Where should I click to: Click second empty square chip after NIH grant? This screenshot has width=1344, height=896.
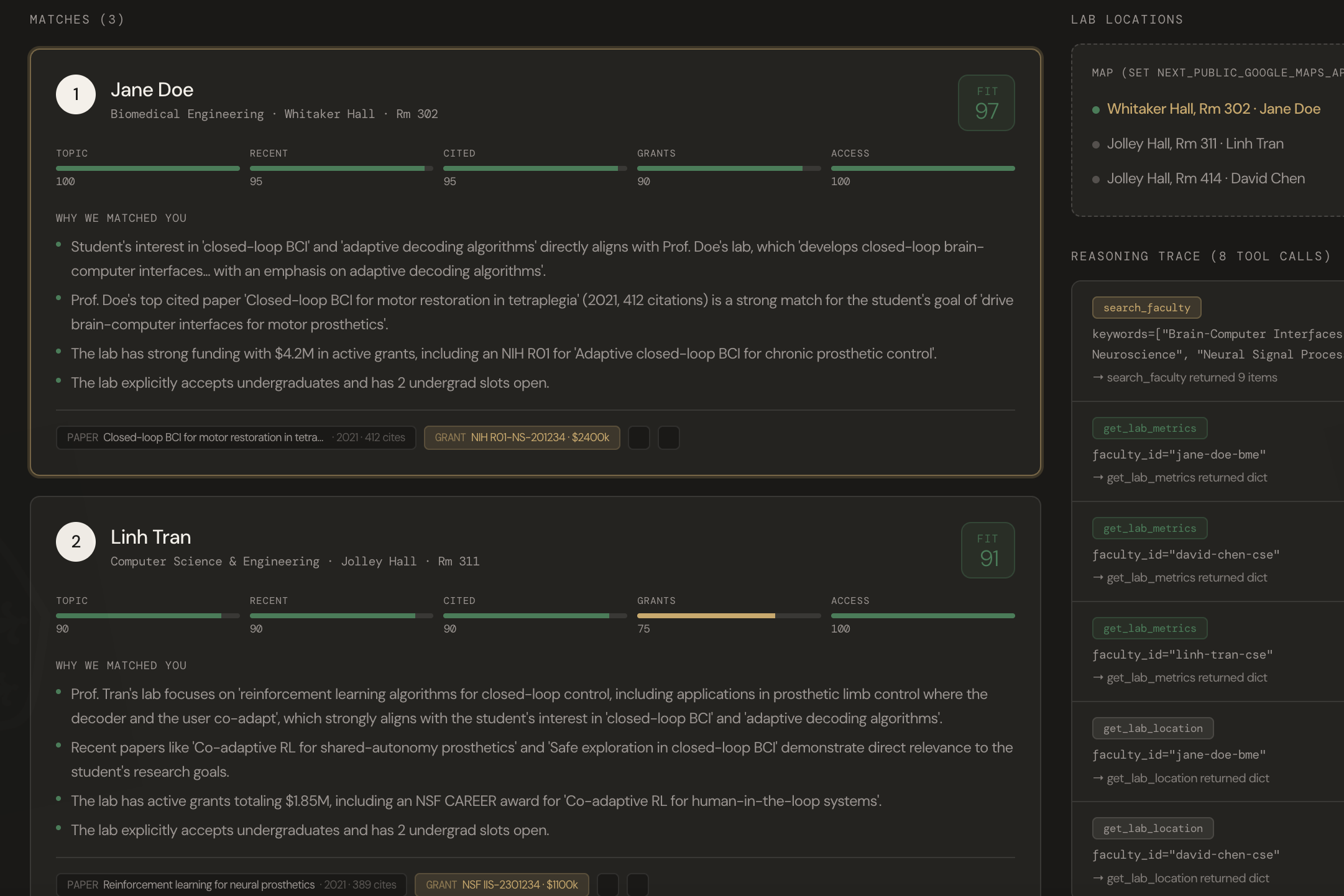(x=669, y=437)
